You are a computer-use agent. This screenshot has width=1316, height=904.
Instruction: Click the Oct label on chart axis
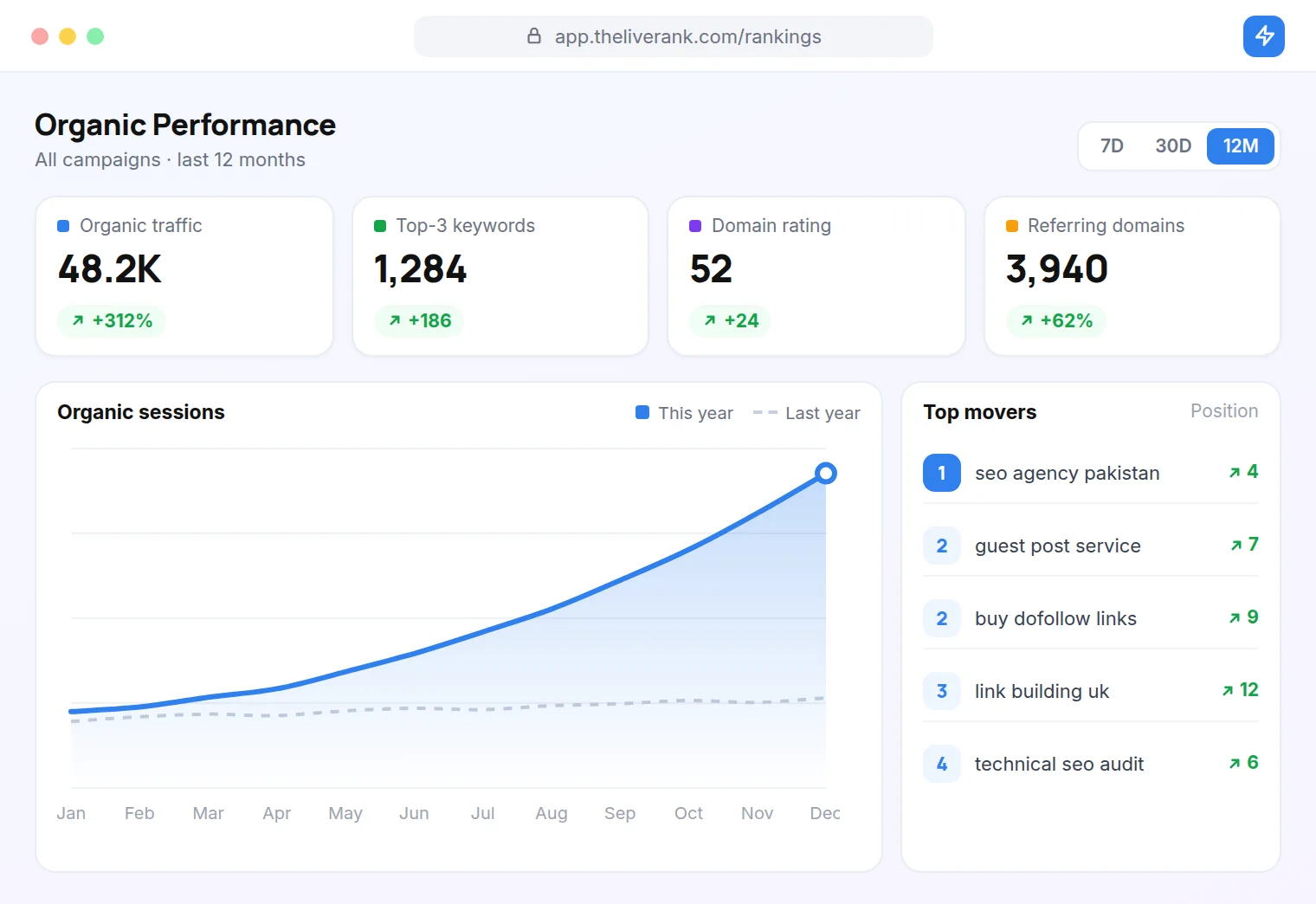[688, 813]
